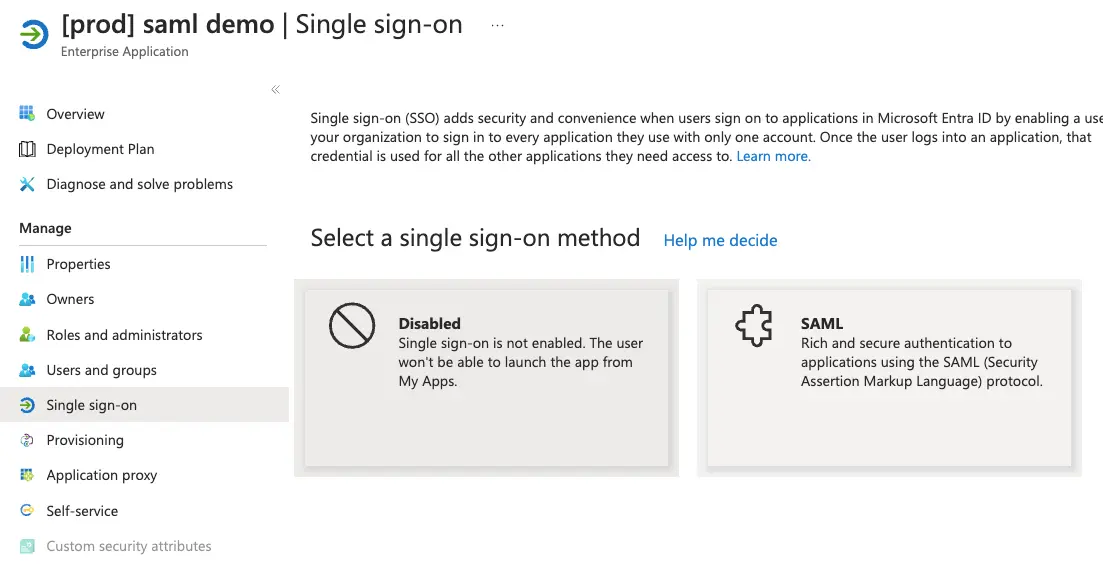Viewport: 1103px width, 576px height.
Task: Open Single sign-on menu item
Action: point(92,405)
